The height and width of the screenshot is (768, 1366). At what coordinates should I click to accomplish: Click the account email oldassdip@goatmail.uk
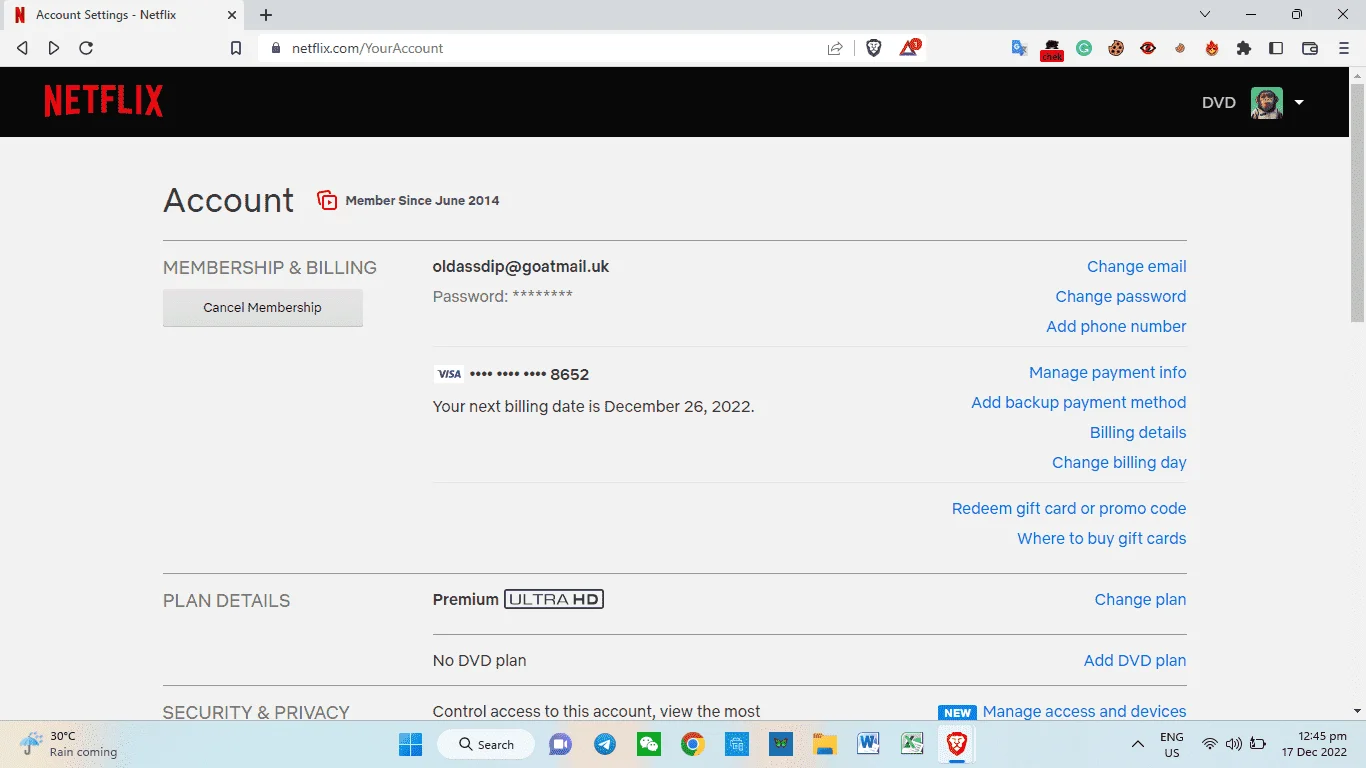click(x=521, y=266)
